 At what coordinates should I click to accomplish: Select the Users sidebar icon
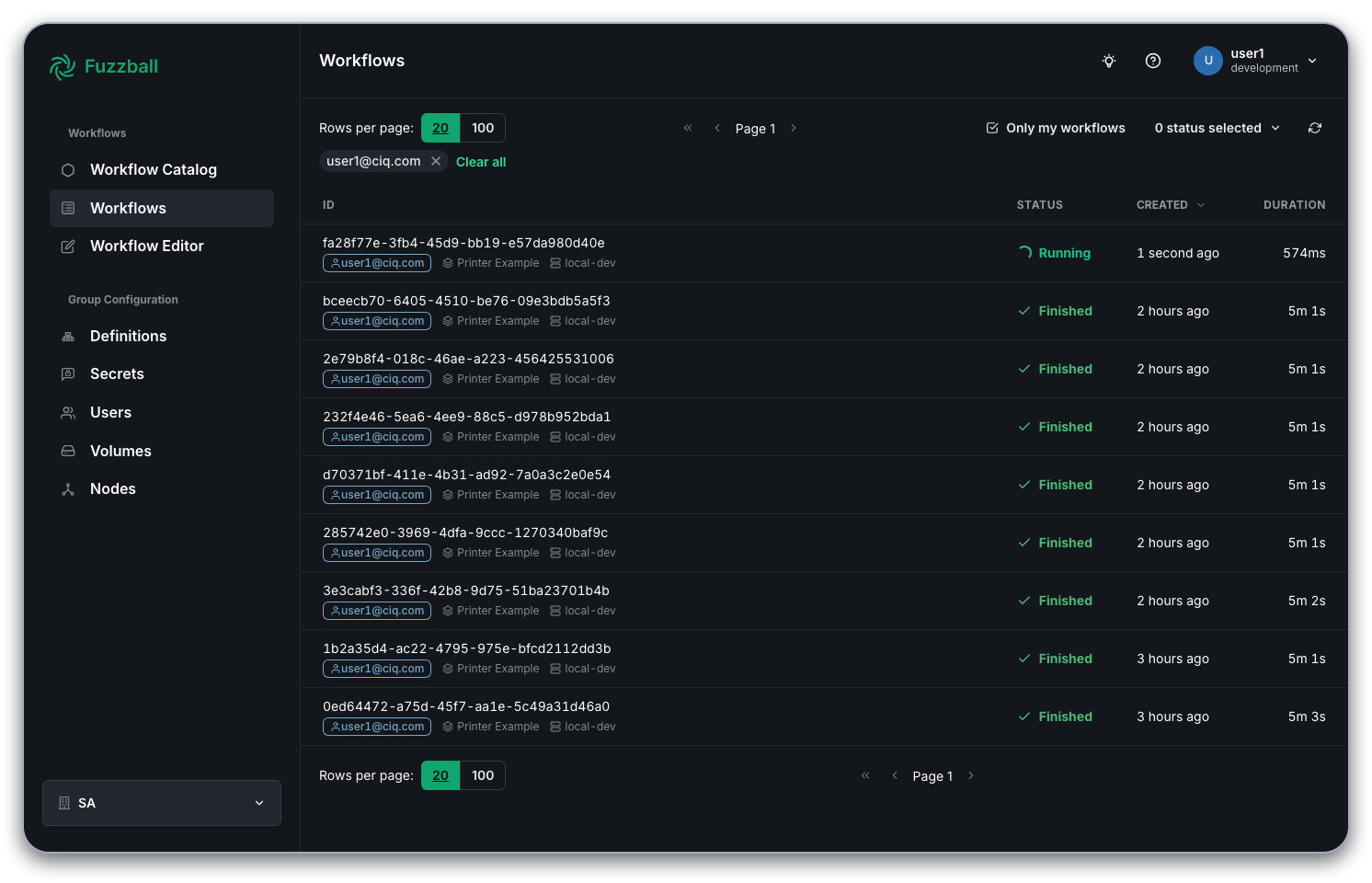click(68, 412)
